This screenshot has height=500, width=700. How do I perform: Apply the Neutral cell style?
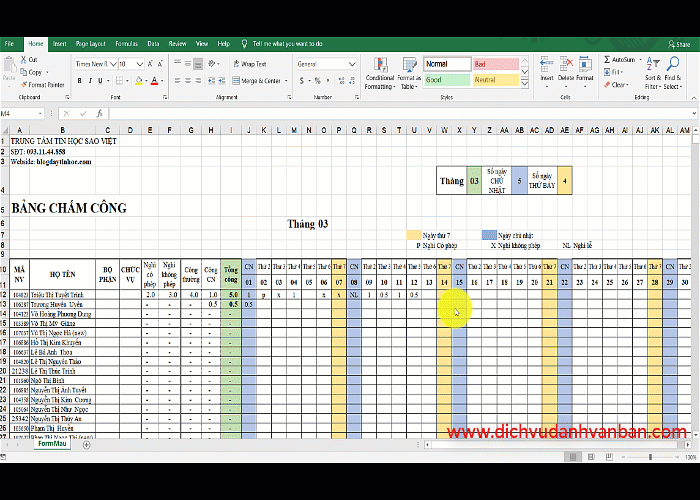496,80
